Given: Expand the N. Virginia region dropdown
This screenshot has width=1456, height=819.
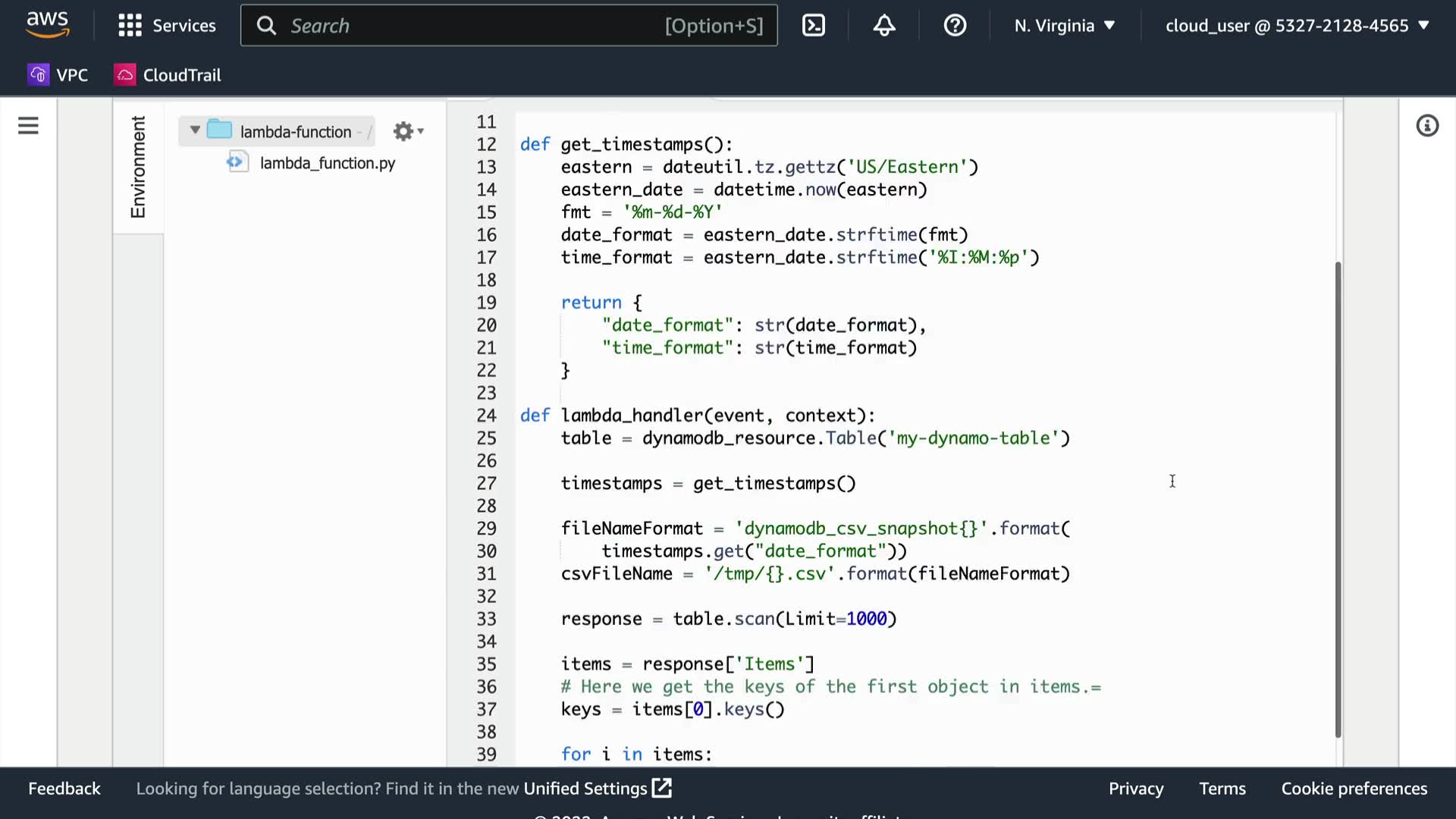Looking at the screenshot, I should tap(1065, 26).
